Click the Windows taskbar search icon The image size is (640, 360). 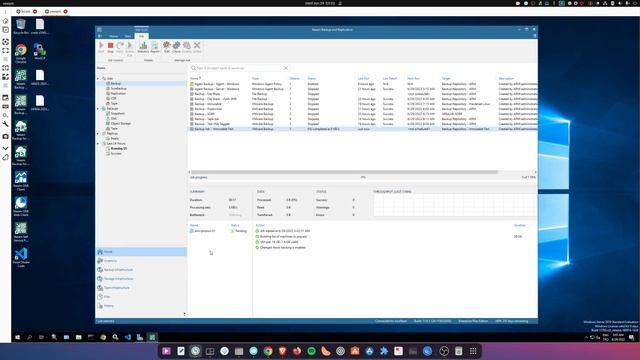click(29, 337)
